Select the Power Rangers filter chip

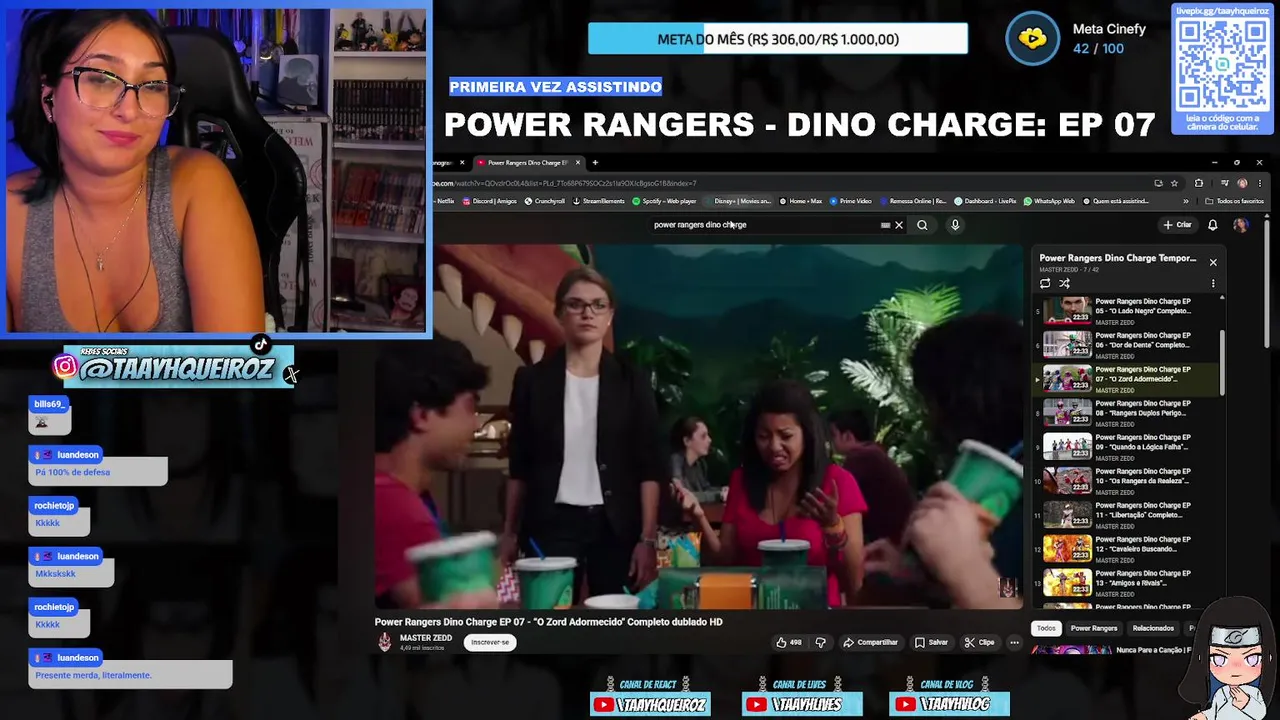pos(1094,628)
